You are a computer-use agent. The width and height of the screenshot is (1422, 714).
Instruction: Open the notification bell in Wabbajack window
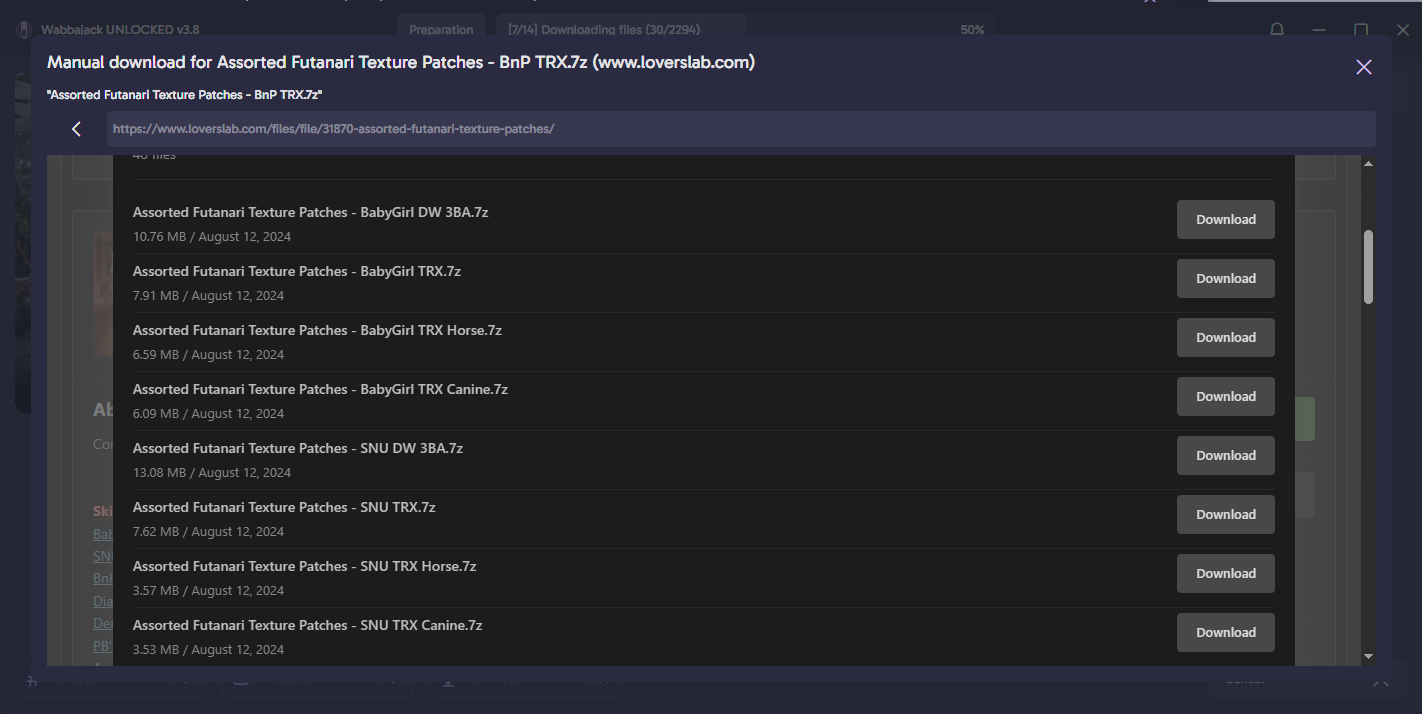pyautogui.click(x=1277, y=30)
